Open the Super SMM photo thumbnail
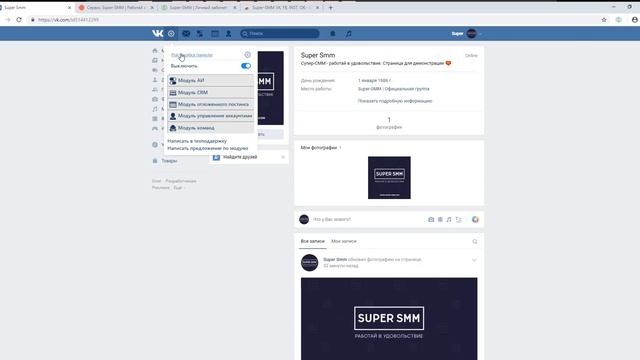640x360 pixels. point(389,178)
